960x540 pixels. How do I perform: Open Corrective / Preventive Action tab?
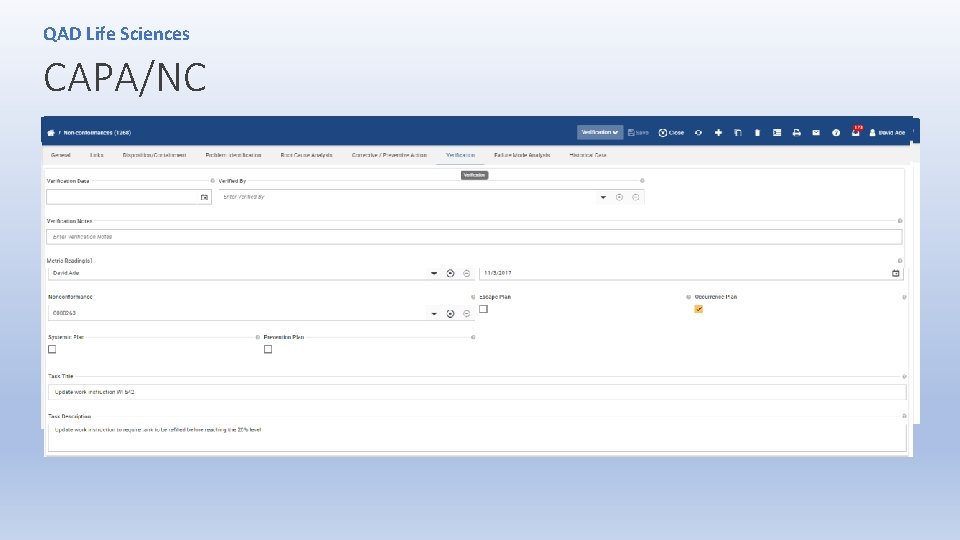[389, 156]
